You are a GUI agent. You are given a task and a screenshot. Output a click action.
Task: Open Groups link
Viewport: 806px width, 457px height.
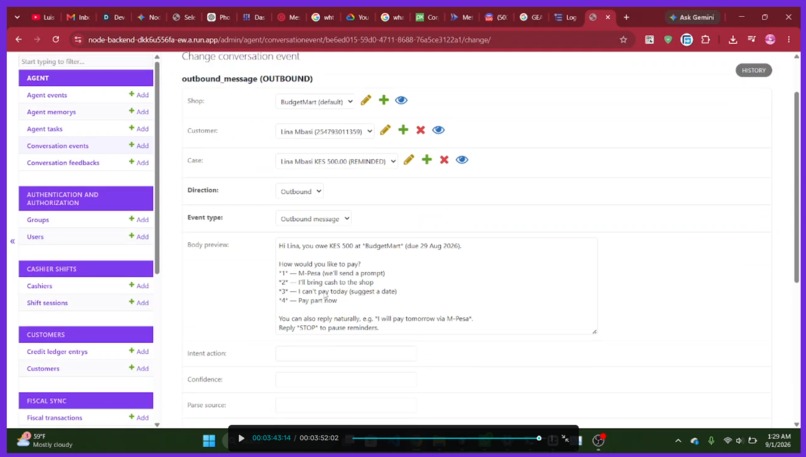click(x=38, y=220)
